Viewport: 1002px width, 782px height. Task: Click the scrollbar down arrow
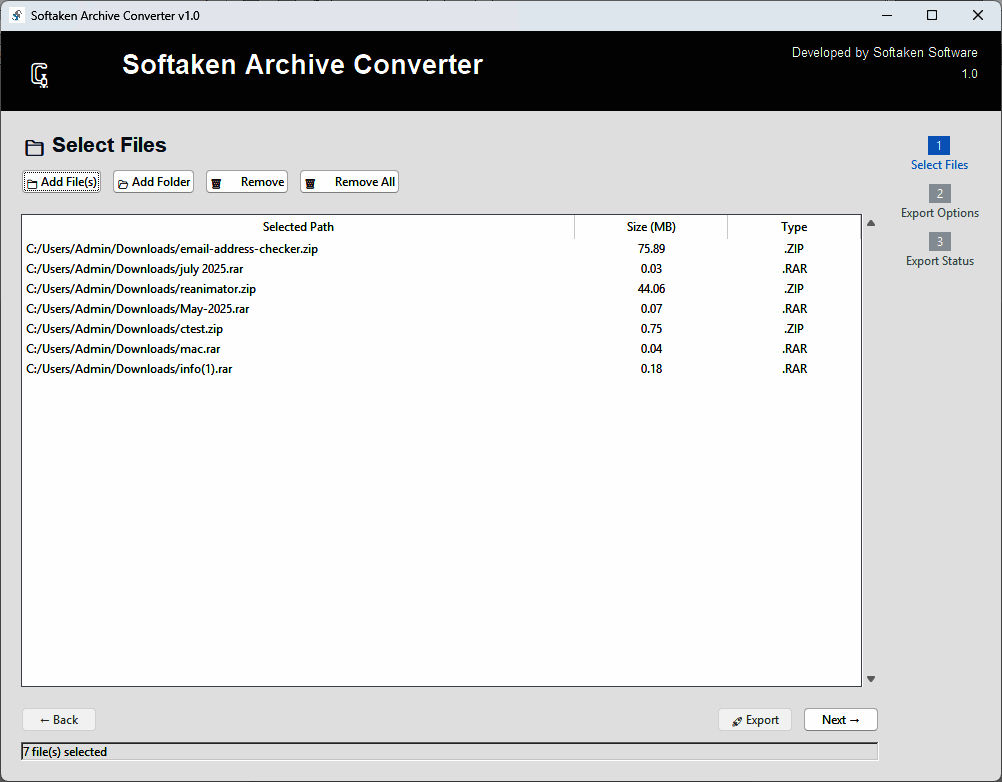coord(870,678)
